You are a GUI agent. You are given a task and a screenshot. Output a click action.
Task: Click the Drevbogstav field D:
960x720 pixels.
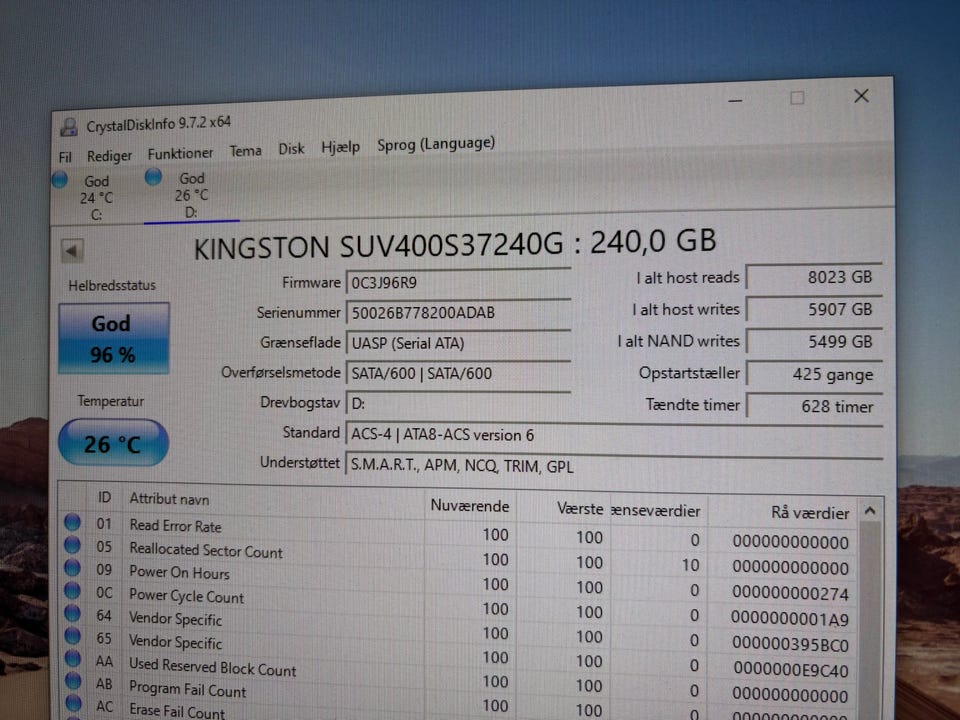[x=459, y=403]
